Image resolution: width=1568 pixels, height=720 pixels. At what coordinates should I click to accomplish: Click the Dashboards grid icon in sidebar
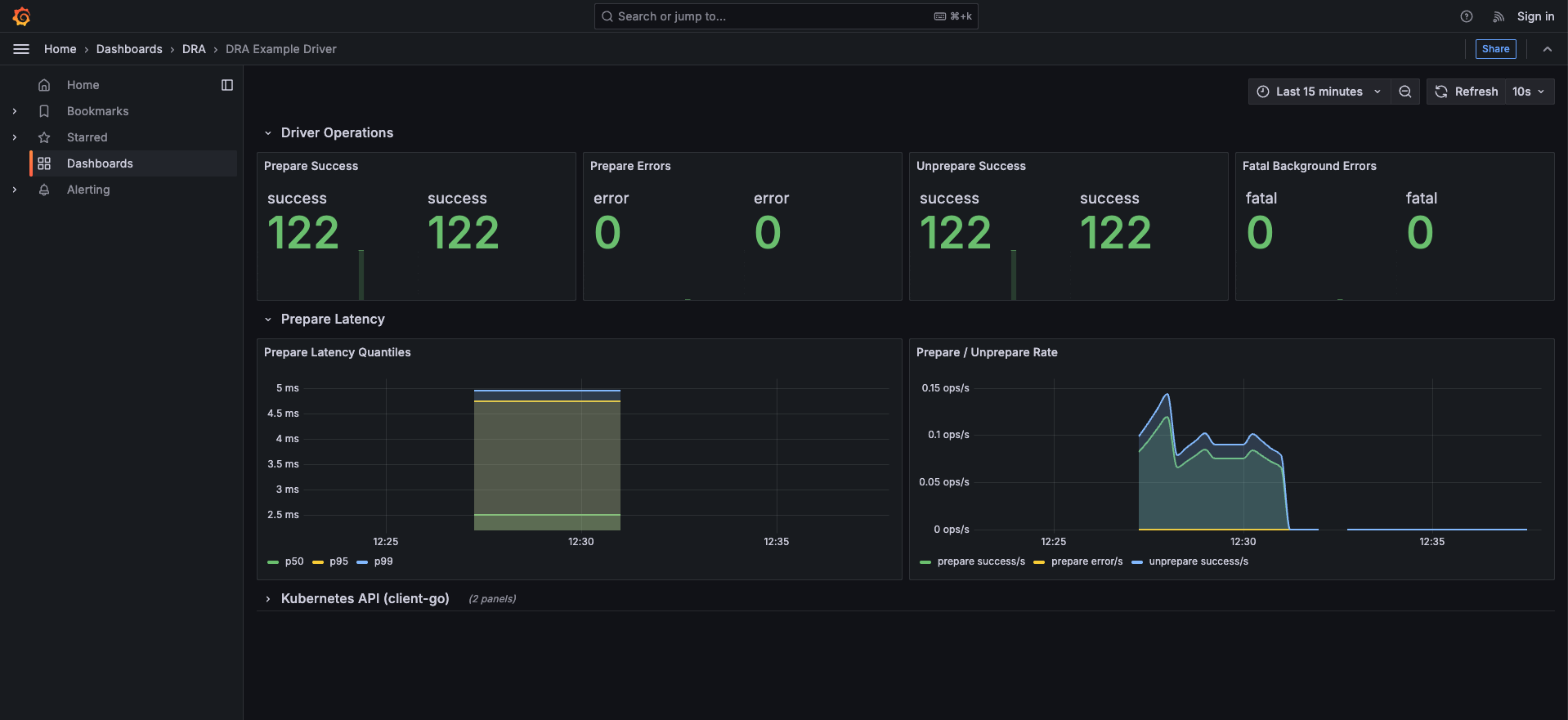44,163
